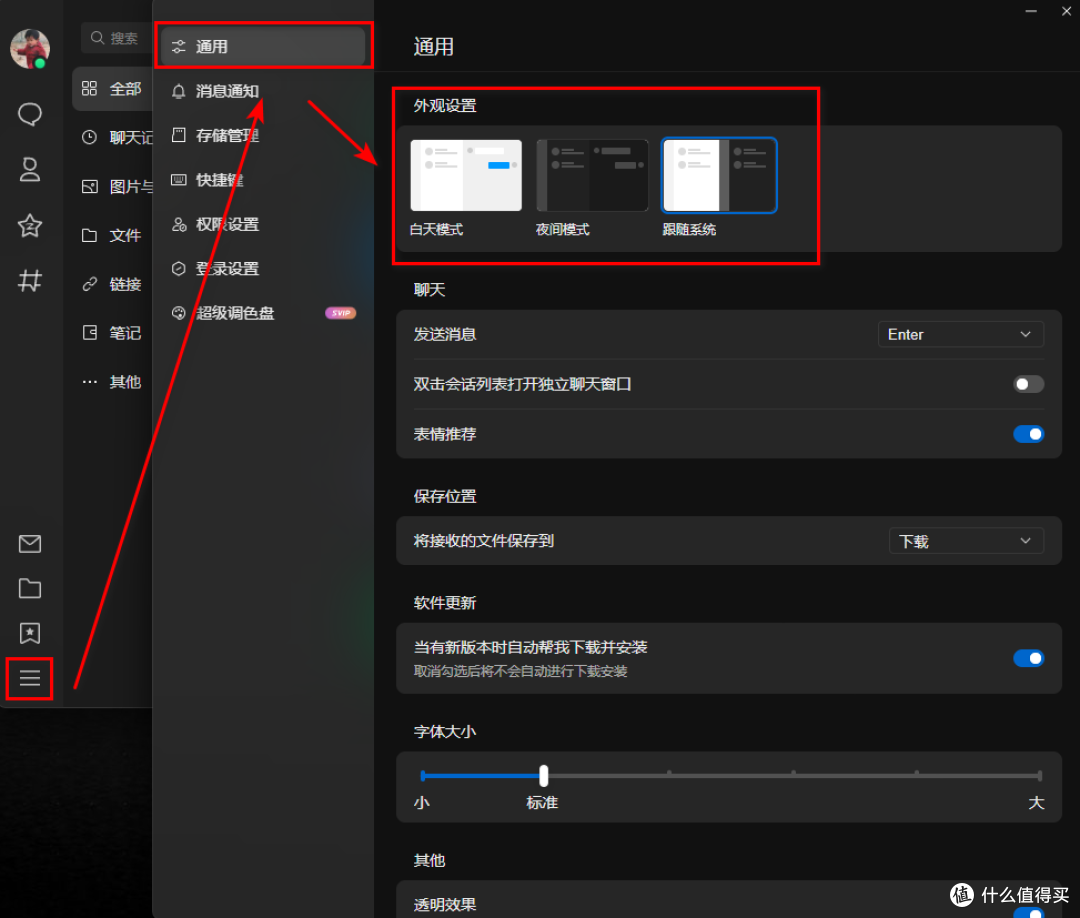The image size is (1080, 918).
Task: Open the 发送消息 Enter dropdown
Action: pyautogui.click(x=960, y=334)
